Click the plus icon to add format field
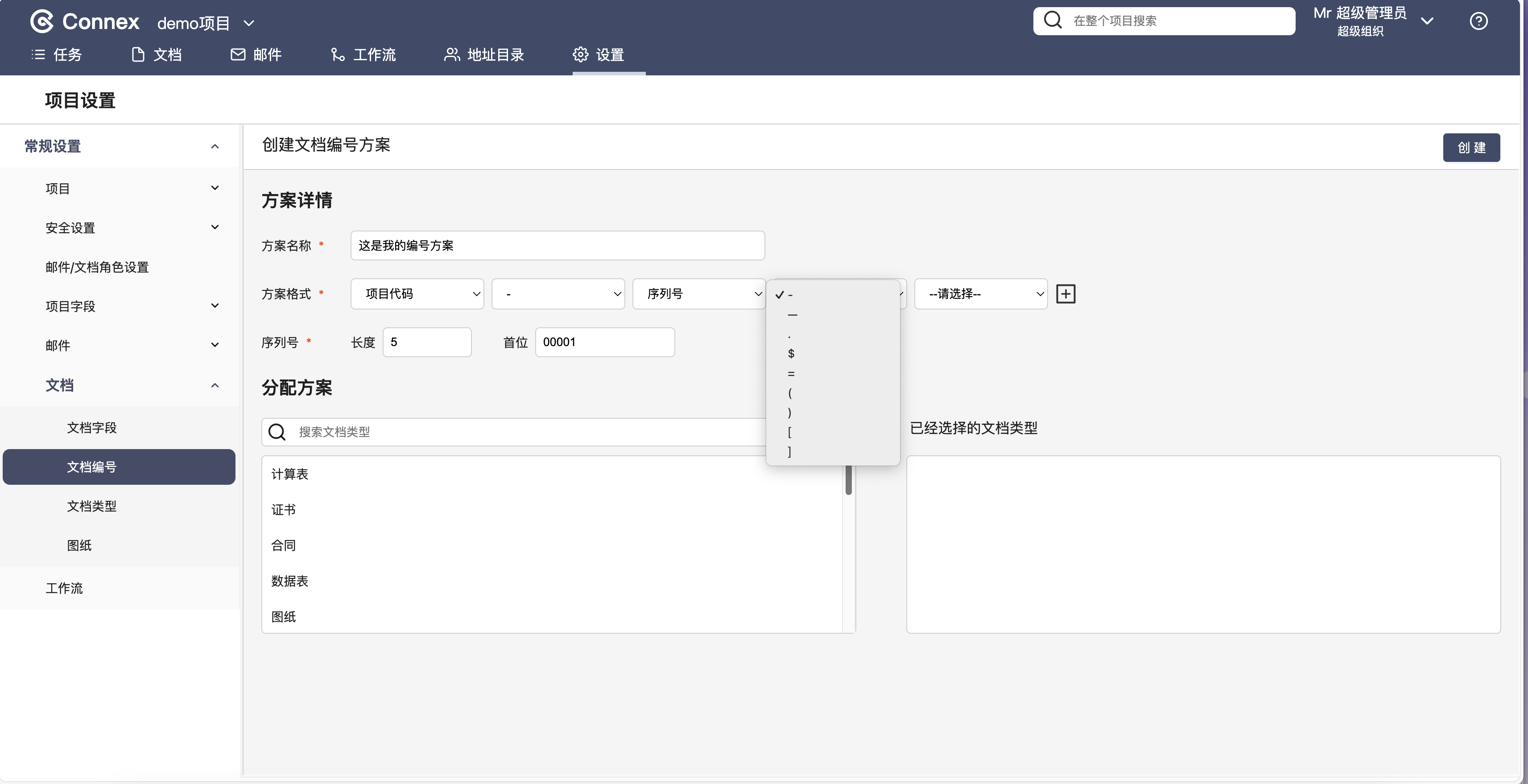The width and height of the screenshot is (1528, 784). pos(1065,294)
